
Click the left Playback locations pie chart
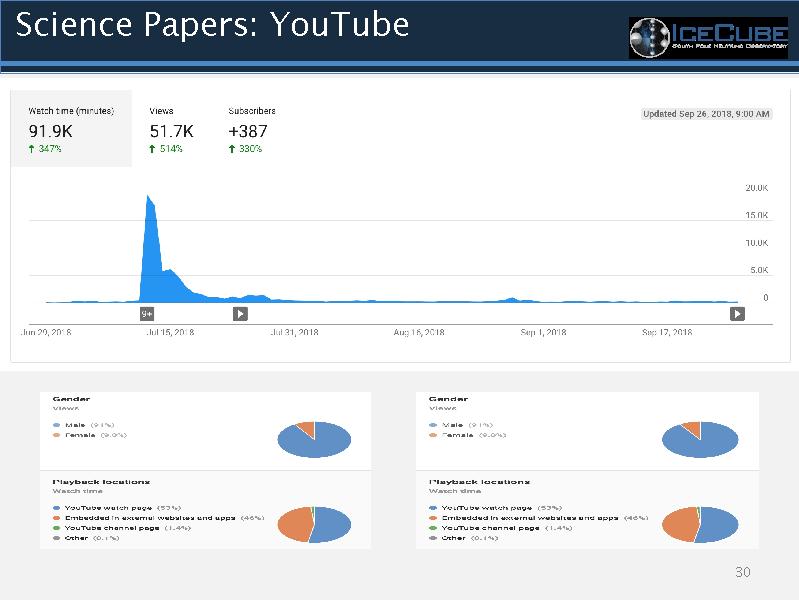click(x=314, y=524)
